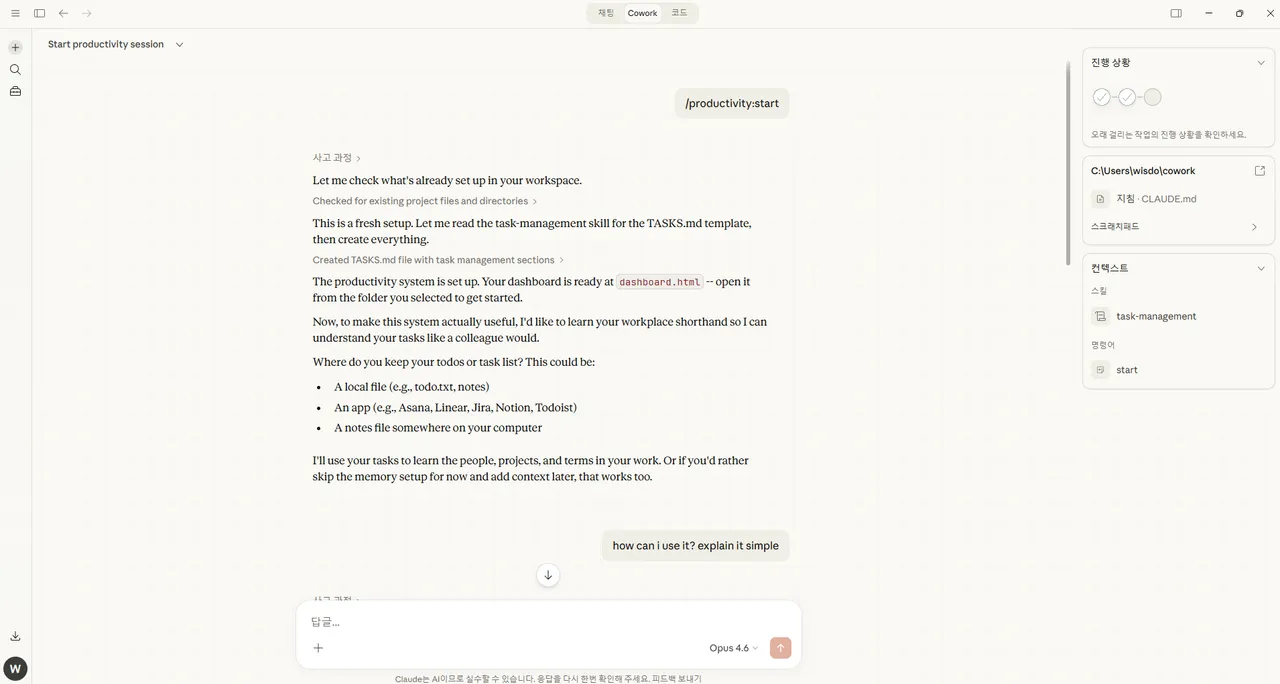
Task: Click the C:\Users\wisdo\cowork folder path
Action: [1143, 171]
